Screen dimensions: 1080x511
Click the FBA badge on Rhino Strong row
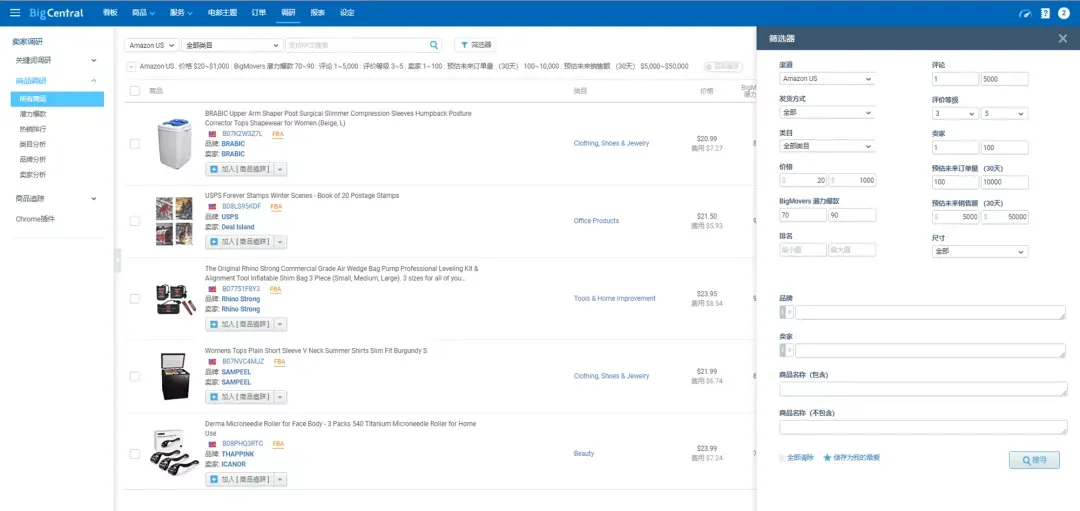point(276,289)
